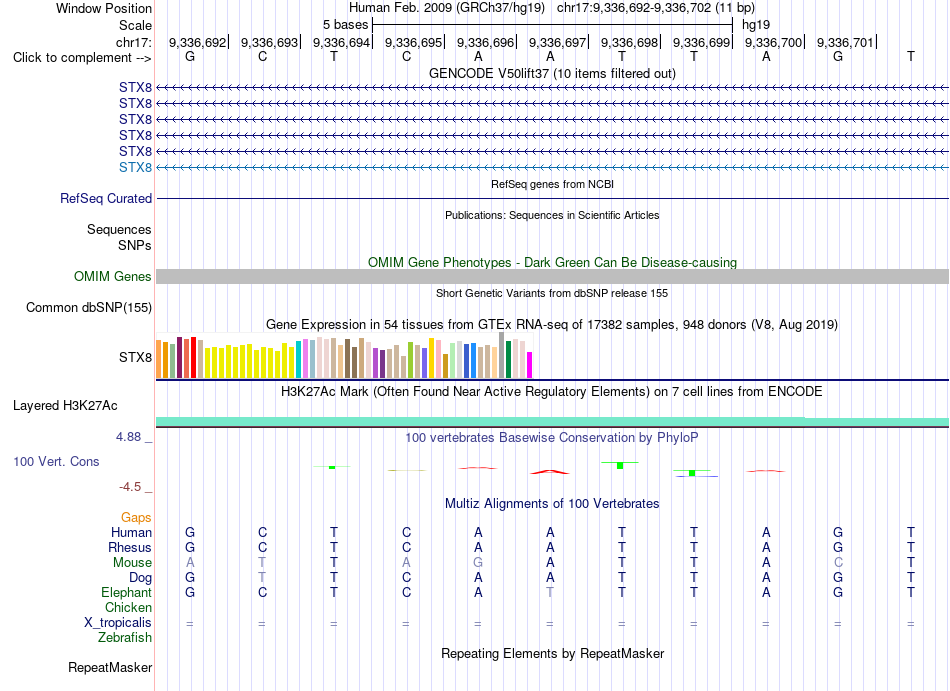950x691 pixels.
Task: Click the Dog species label
Action: click(140, 578)
